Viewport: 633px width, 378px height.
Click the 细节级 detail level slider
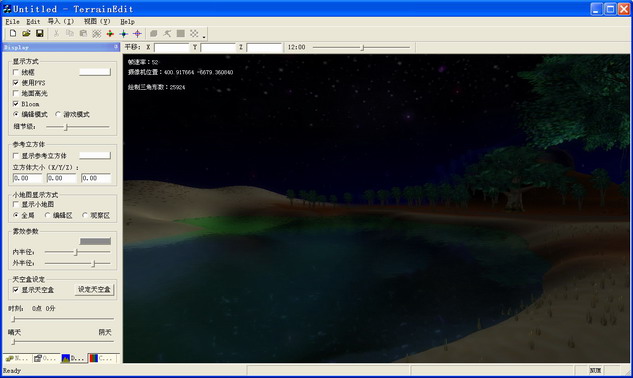(x=77, y=127)
